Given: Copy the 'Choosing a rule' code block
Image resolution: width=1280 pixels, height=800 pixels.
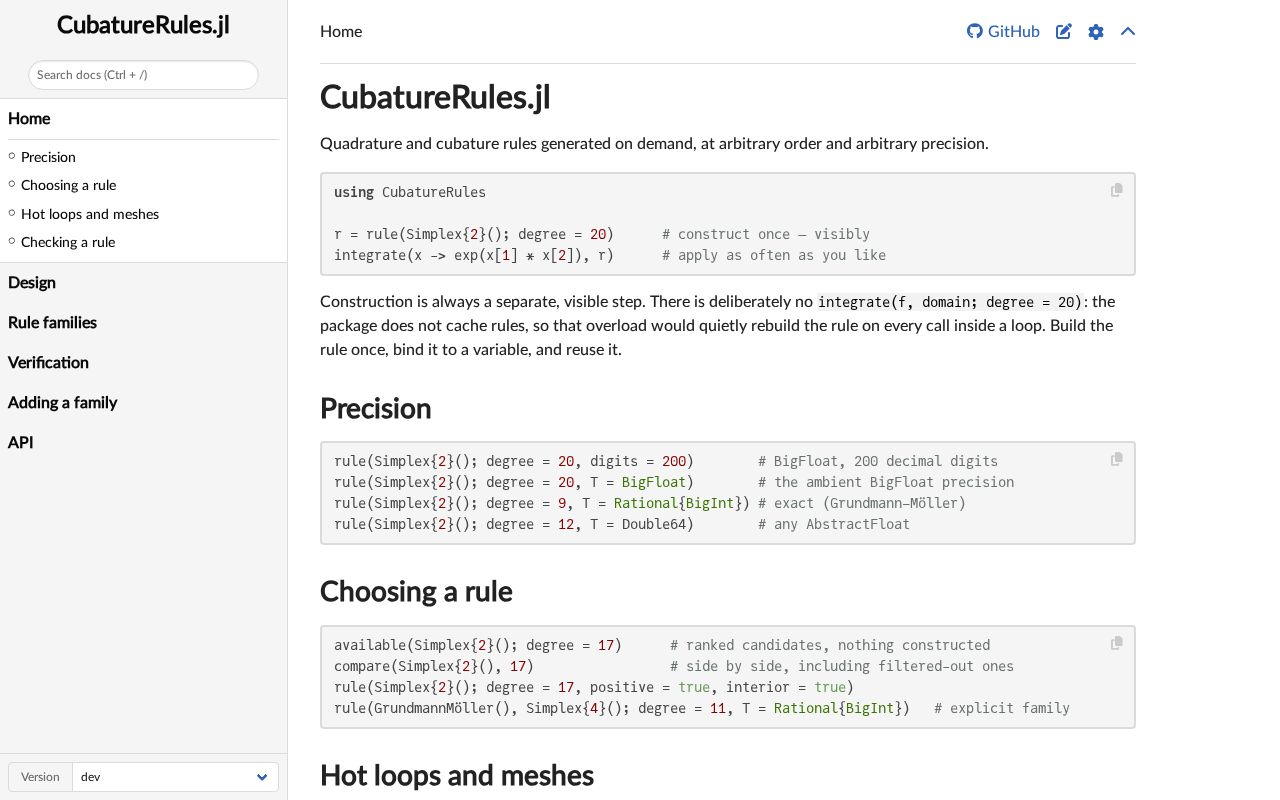Looking at the screenshot, I should click(x=1117, y=643).
